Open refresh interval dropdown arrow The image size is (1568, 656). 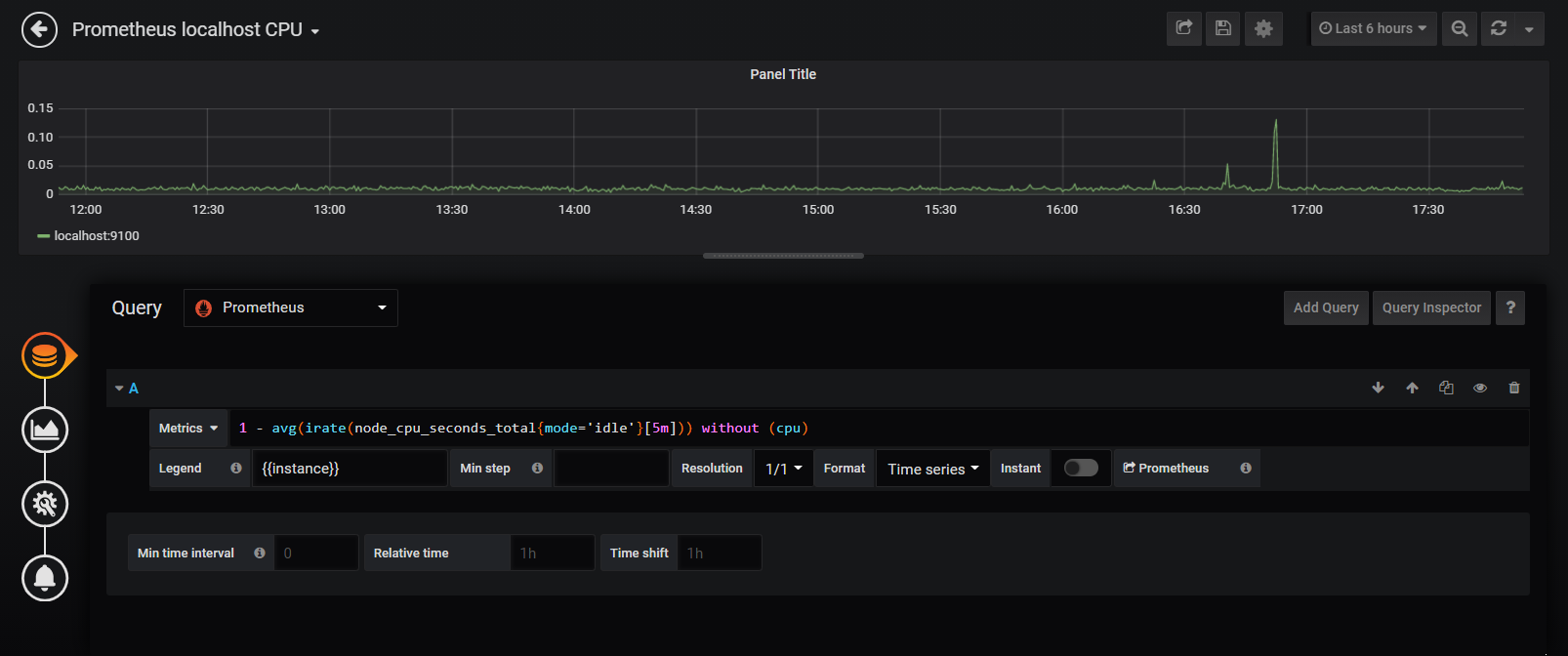tap(1530, 28)
